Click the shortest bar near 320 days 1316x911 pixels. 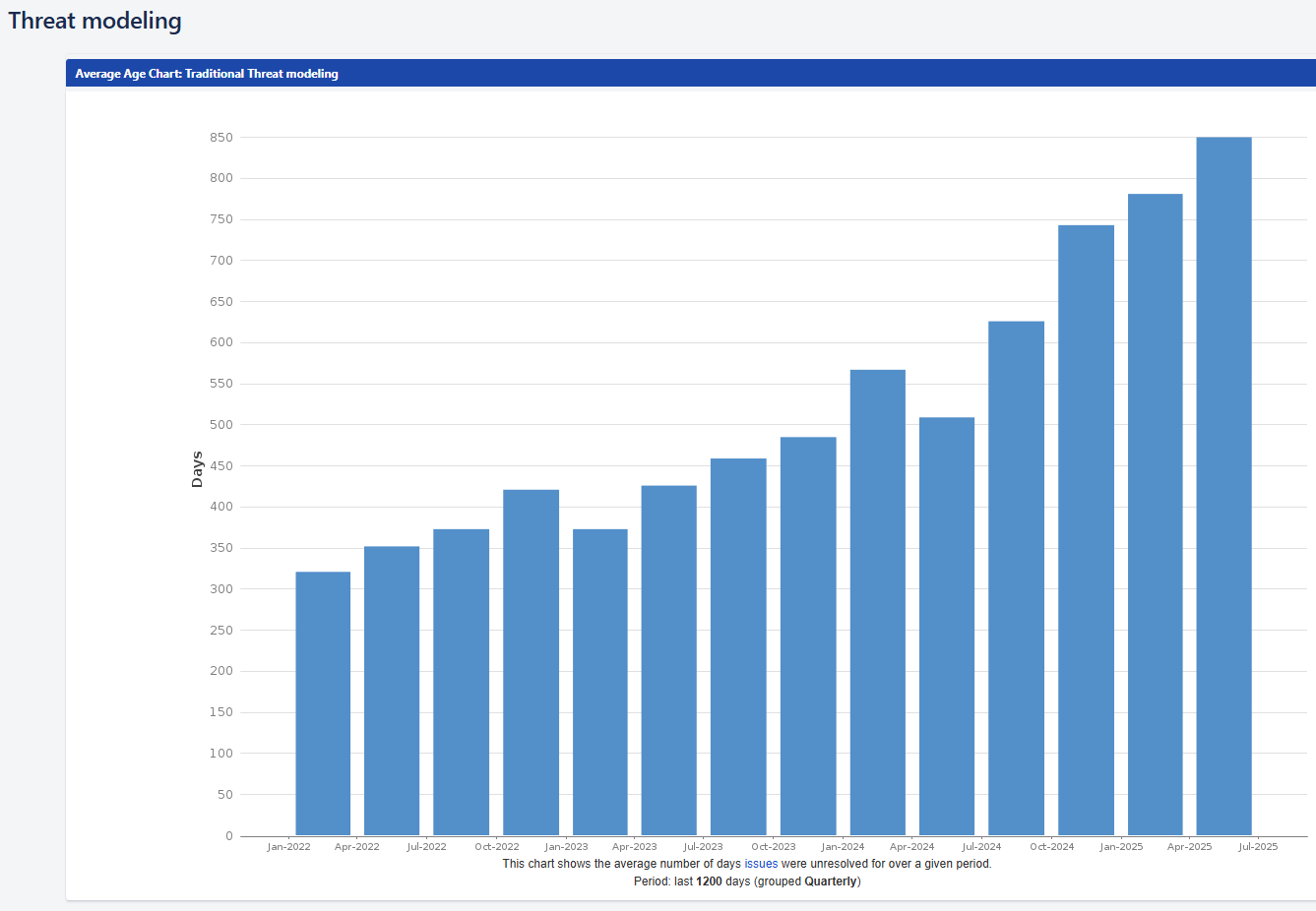point(323,703)
